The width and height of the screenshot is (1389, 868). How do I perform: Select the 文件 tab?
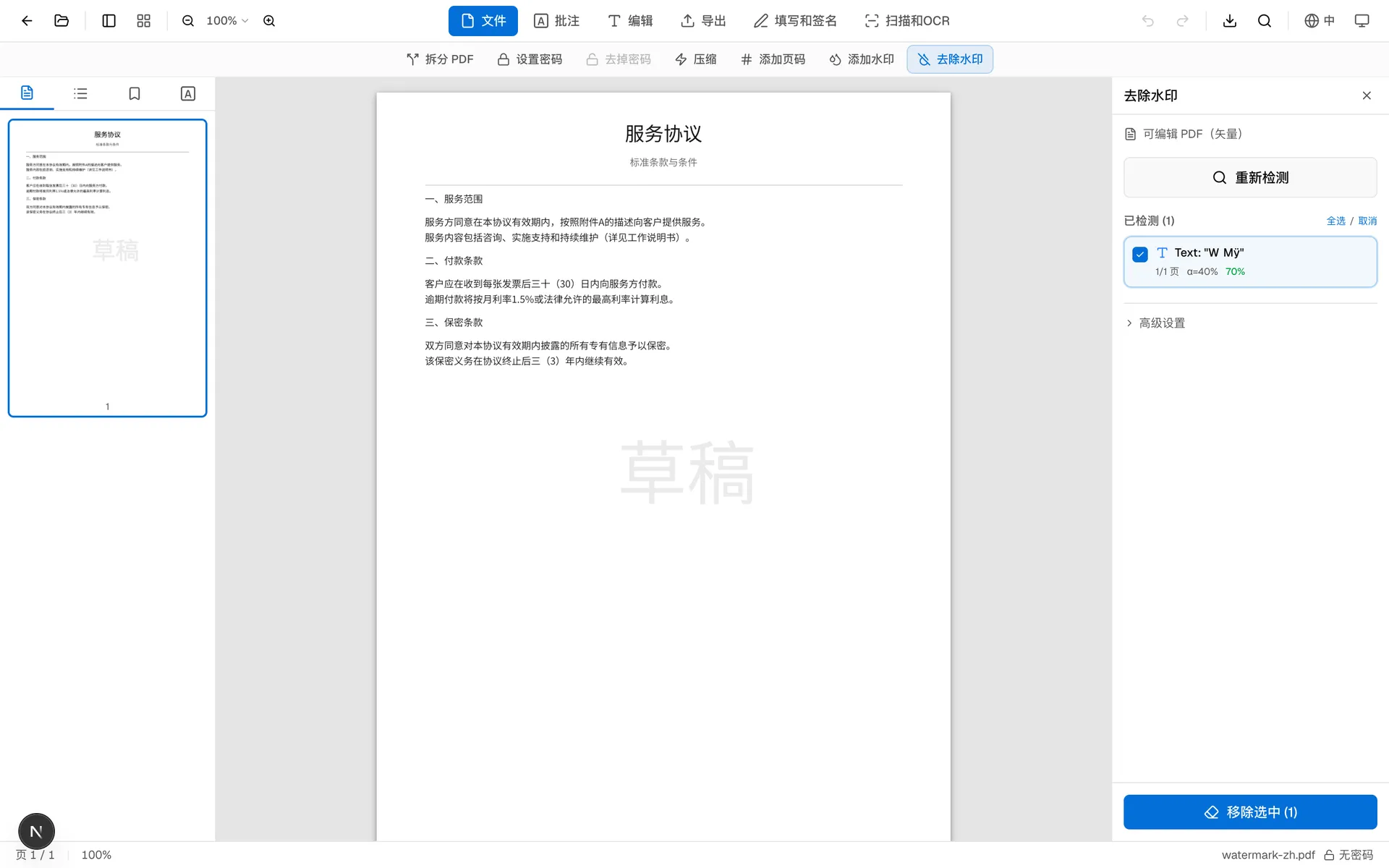(x=483, y=21)
